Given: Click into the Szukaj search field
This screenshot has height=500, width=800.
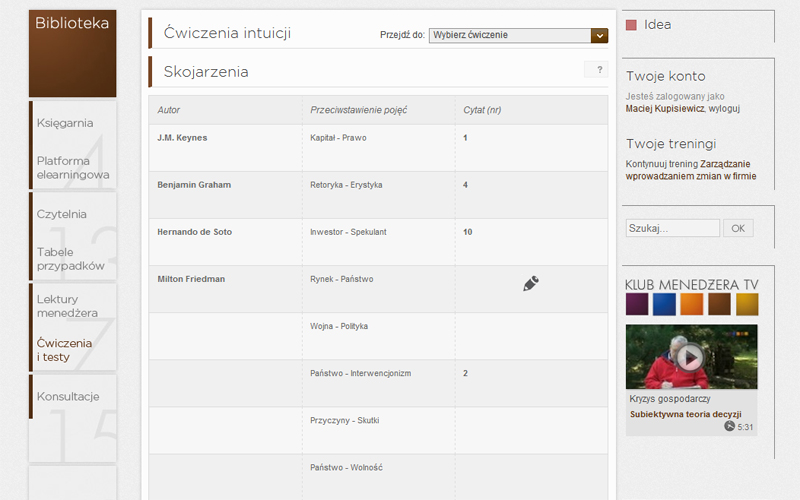Looking at the screenshot, I should (x=672, y=228).
